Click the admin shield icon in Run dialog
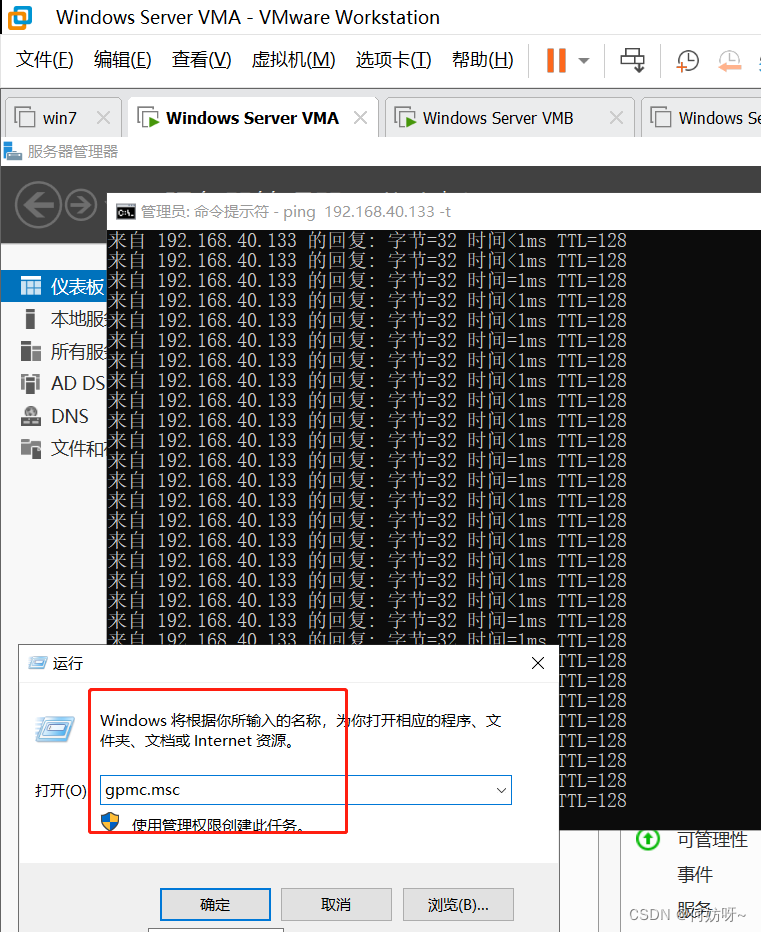 (x=110, y=822)
